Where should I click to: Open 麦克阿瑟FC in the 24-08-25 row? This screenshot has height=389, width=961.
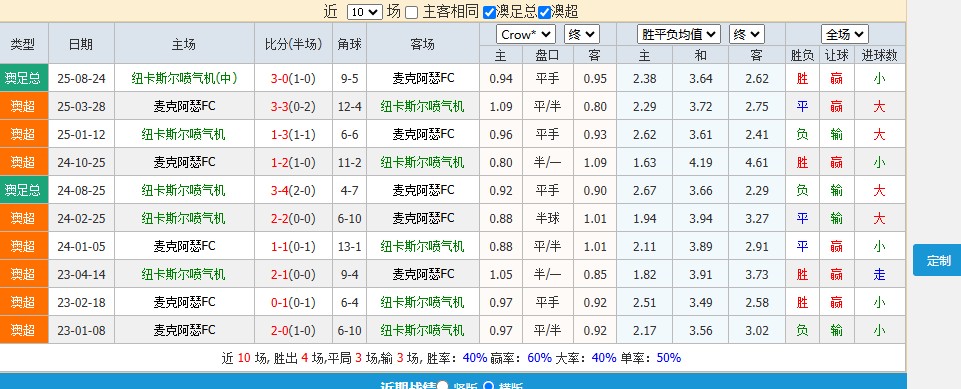tap(424, 191)
